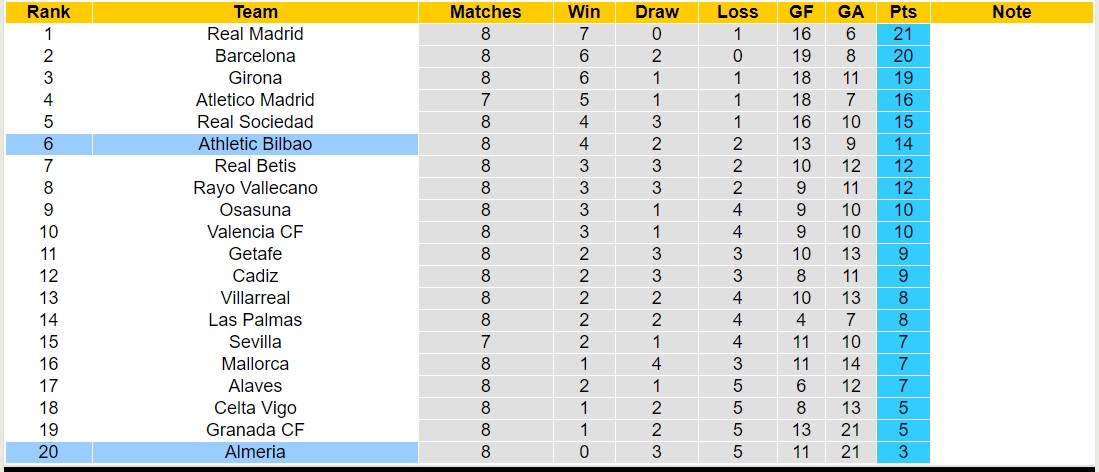The height and width of the screenshot is (472, 1099).
Task: Click the Rank column header
Action: [x=48, y=12]
